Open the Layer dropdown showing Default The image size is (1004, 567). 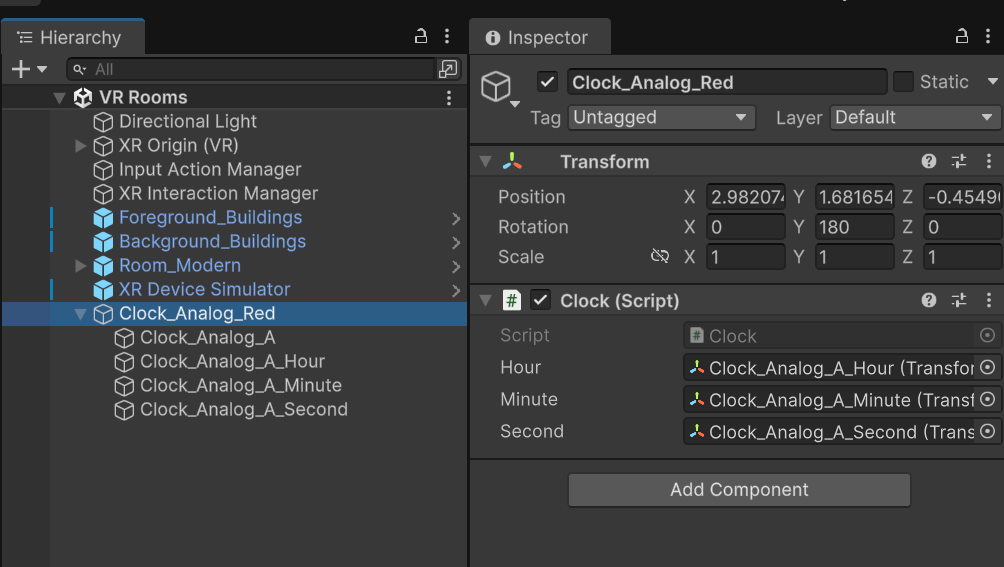(x=914, y=118)
